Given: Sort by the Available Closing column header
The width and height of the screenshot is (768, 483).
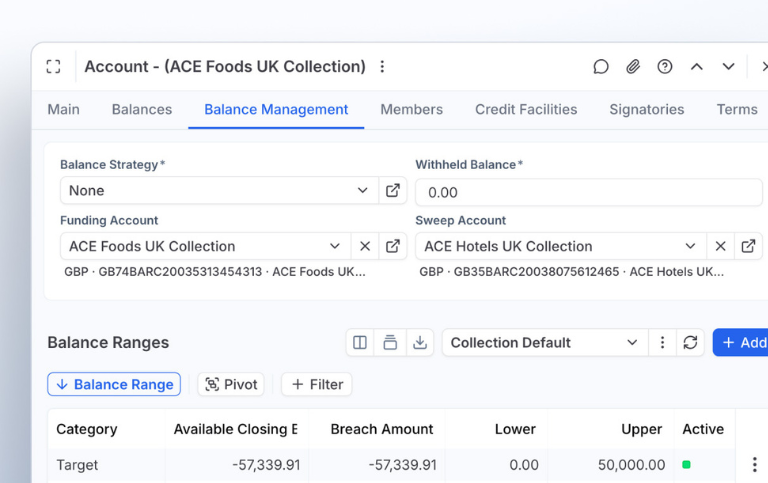Looking at the screenshot, I should click(x=236, y=429).
